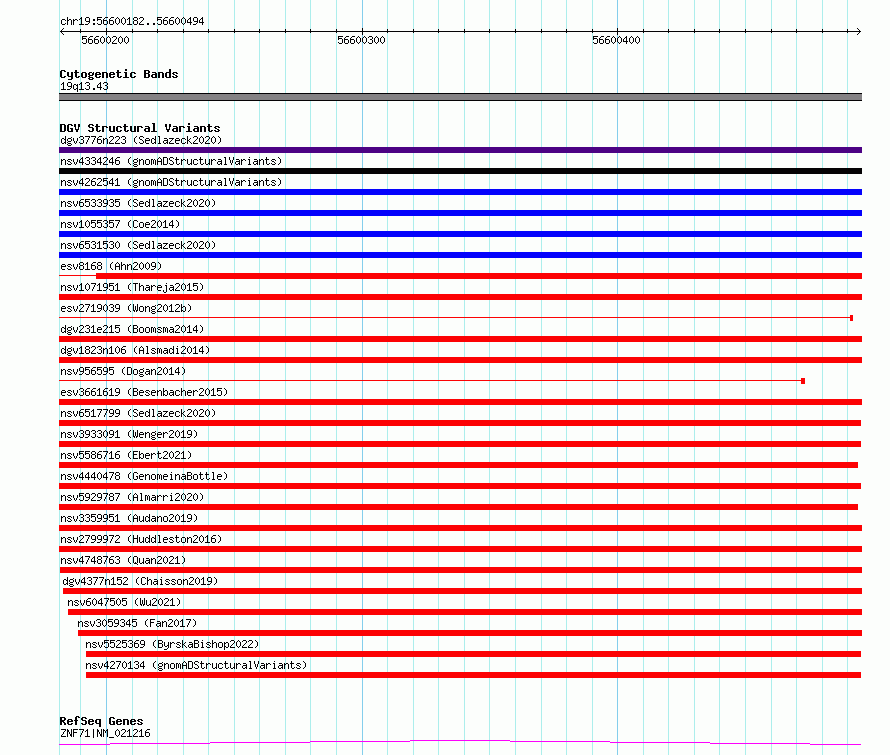
Task: Click the ruler's right arrow end
Action: click(859, 31)
